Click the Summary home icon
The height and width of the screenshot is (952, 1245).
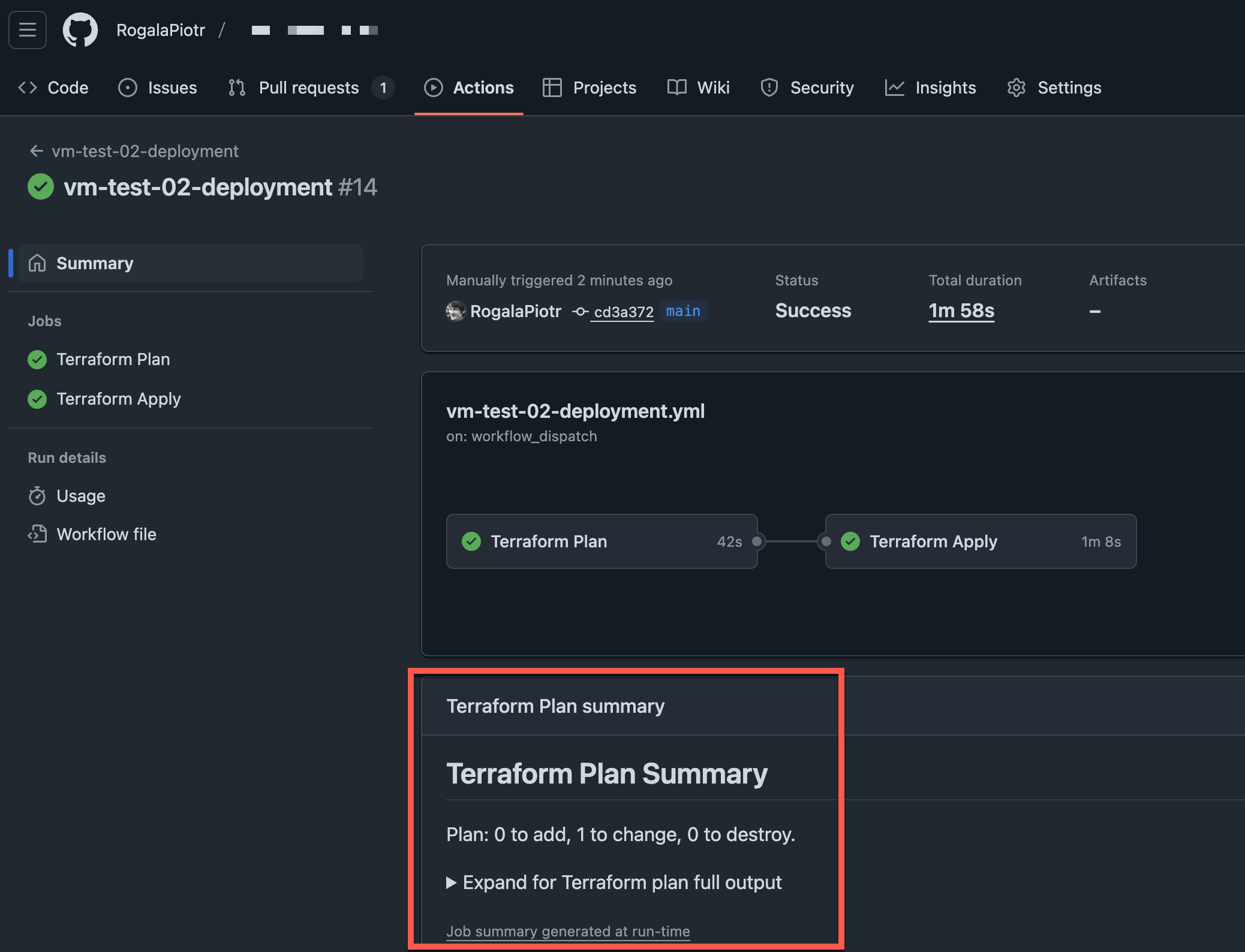37,263
